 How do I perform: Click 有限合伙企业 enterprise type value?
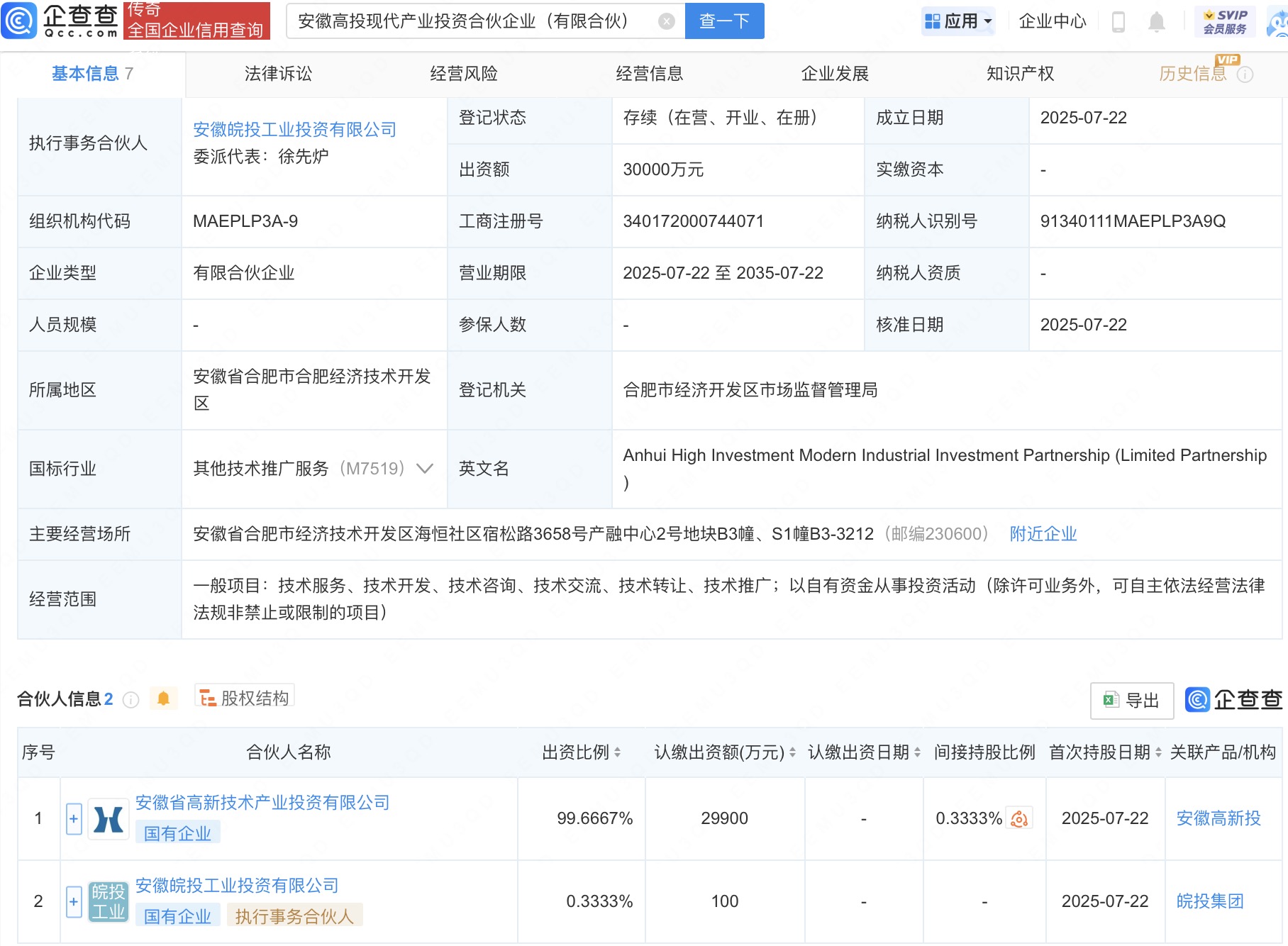[x=244, y=273]
